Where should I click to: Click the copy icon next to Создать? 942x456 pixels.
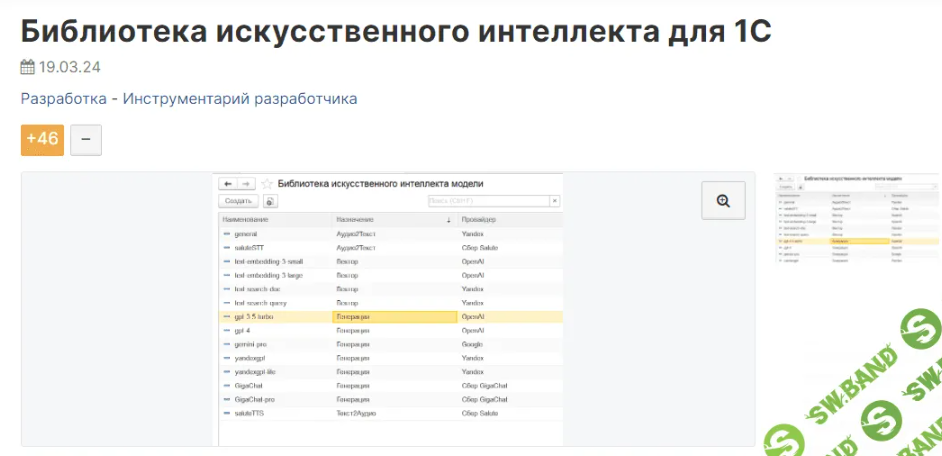click(x=270, y=201)
